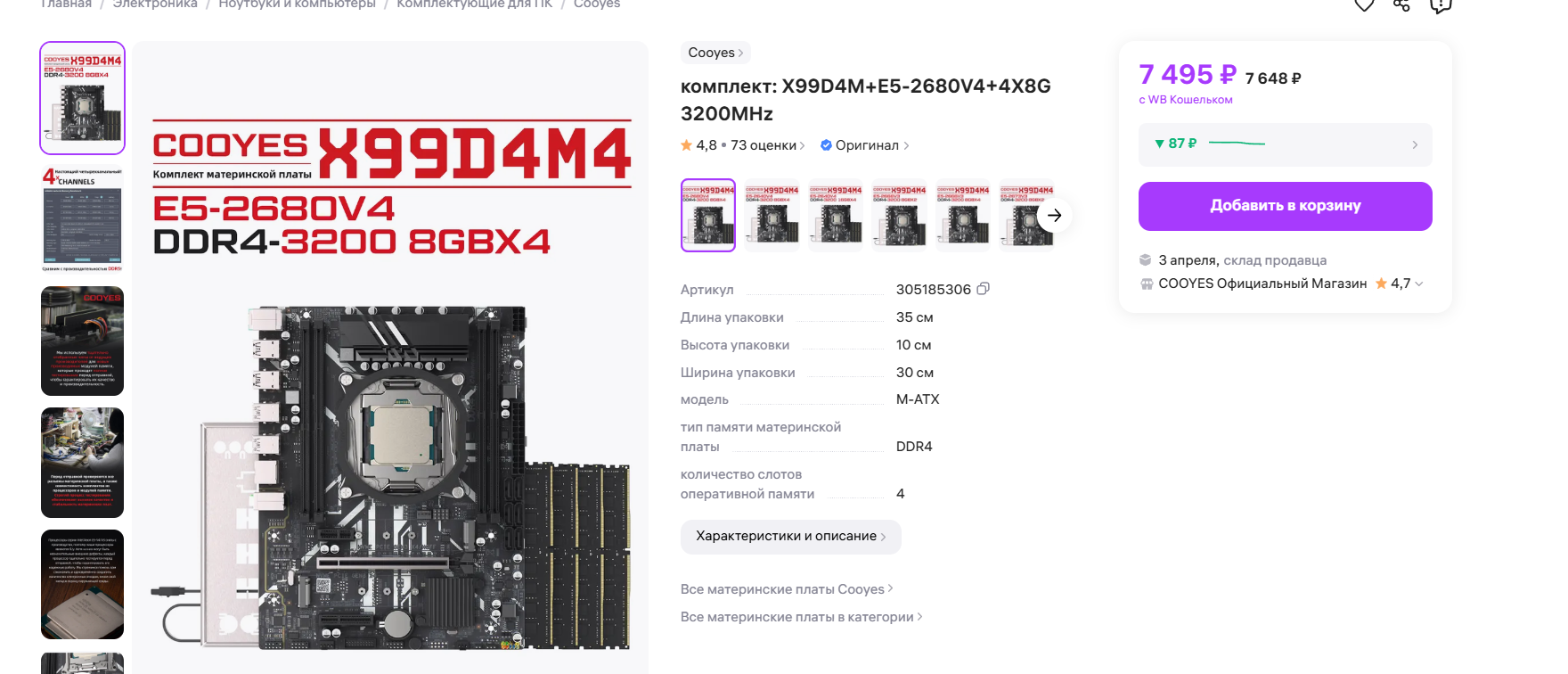
Task: Open Электроника breadcrumb category
Action: point(155,4)
